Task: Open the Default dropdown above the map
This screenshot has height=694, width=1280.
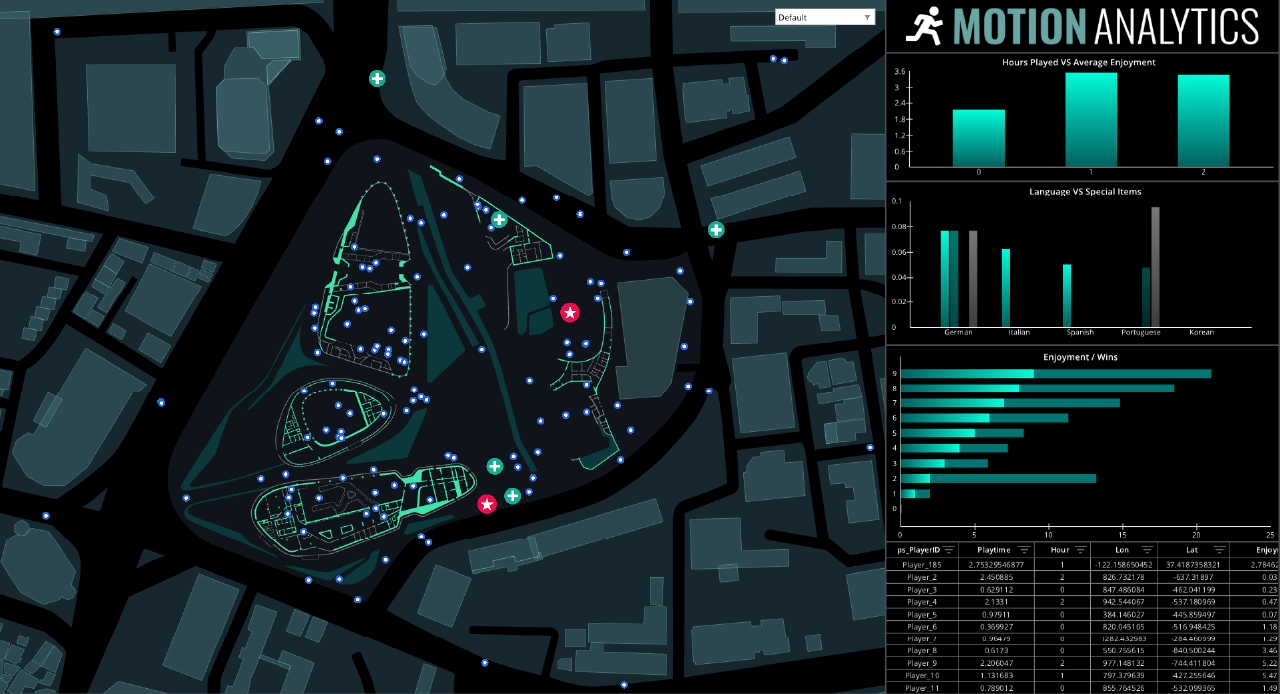Action: [825, 17]
